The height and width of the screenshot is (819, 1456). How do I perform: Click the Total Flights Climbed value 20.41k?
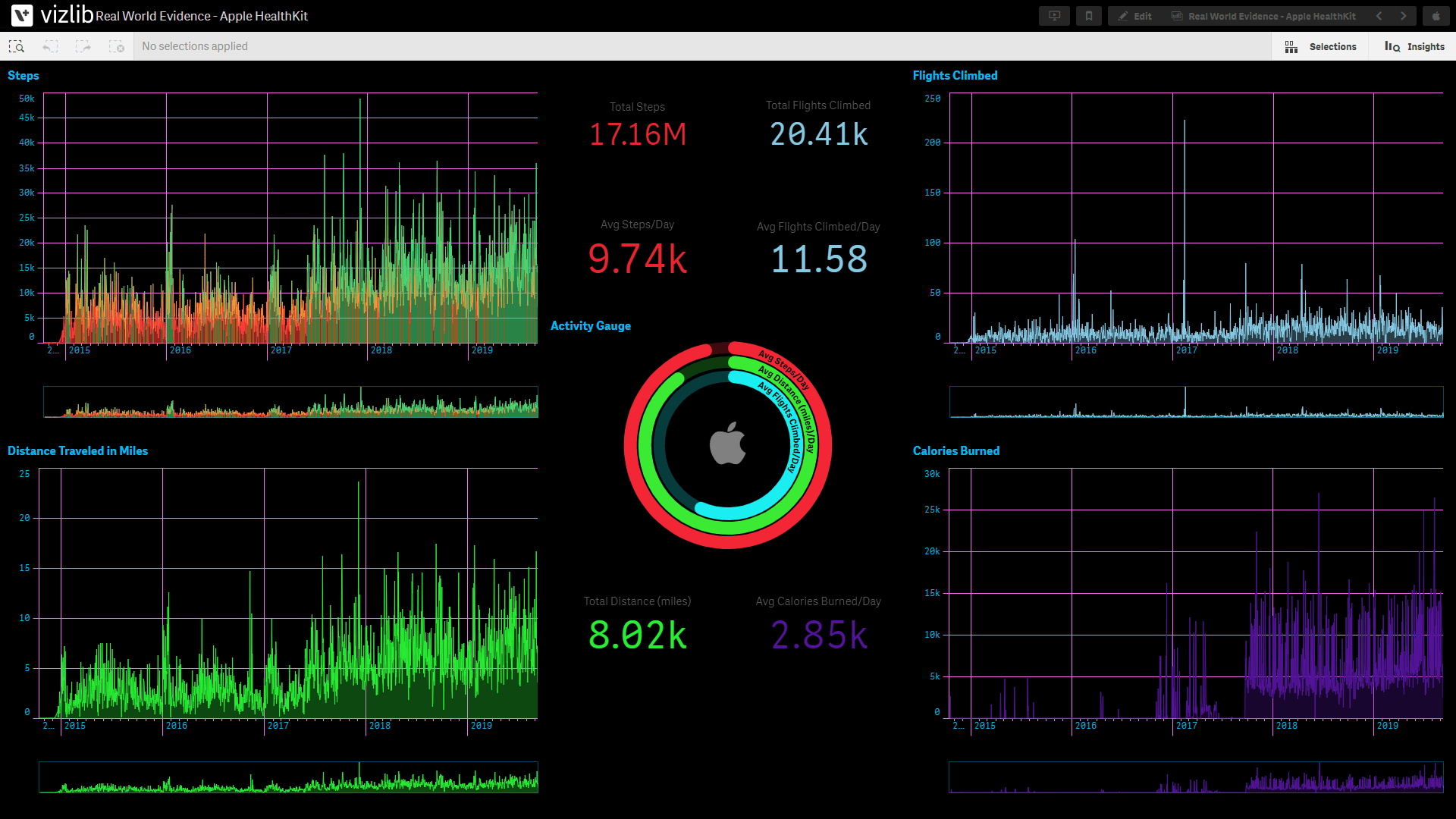click(x=819, y=135)
